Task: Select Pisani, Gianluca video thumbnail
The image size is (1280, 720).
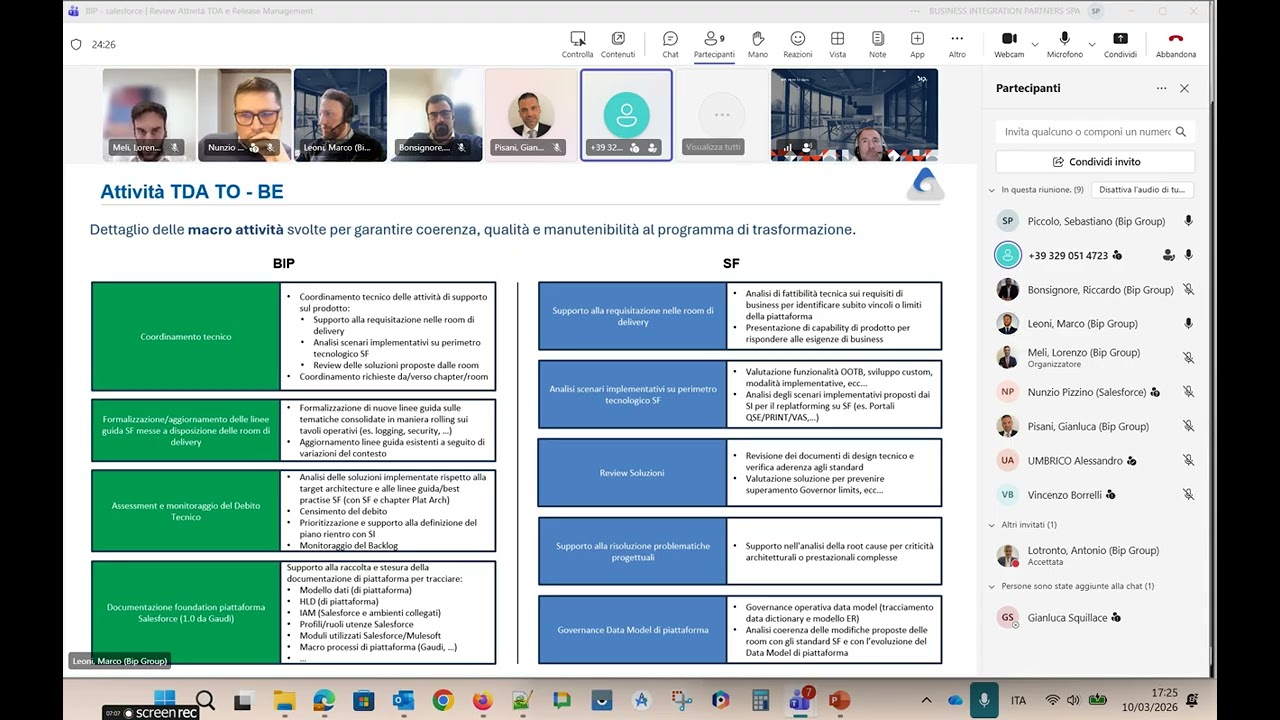Action: pyautogui.click(x=531, y=115)
